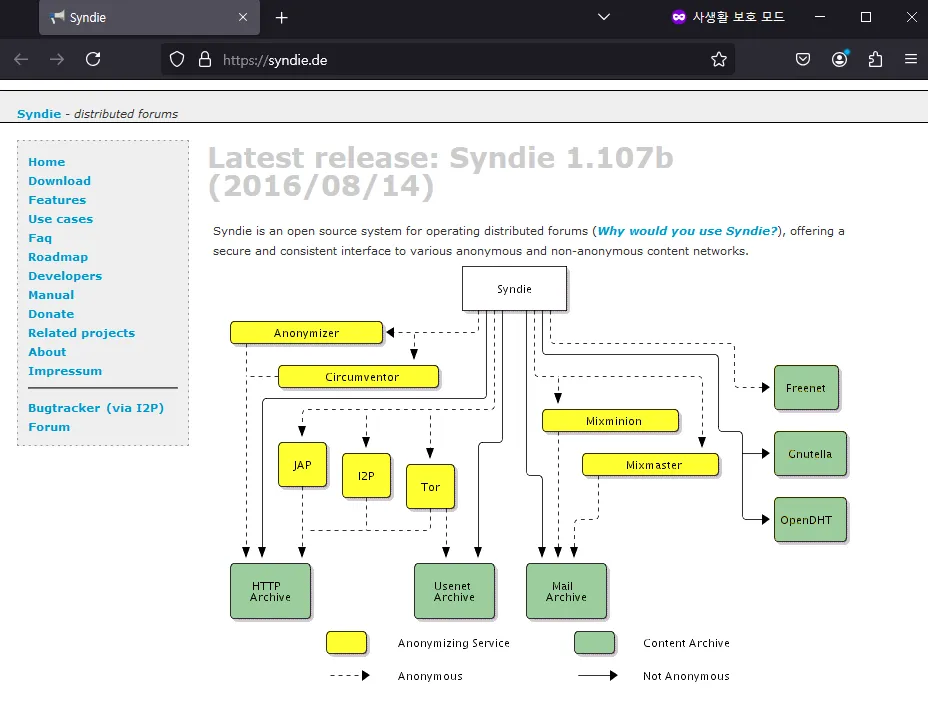
Task: Open the Use cases page
Action: pos(61,219)
